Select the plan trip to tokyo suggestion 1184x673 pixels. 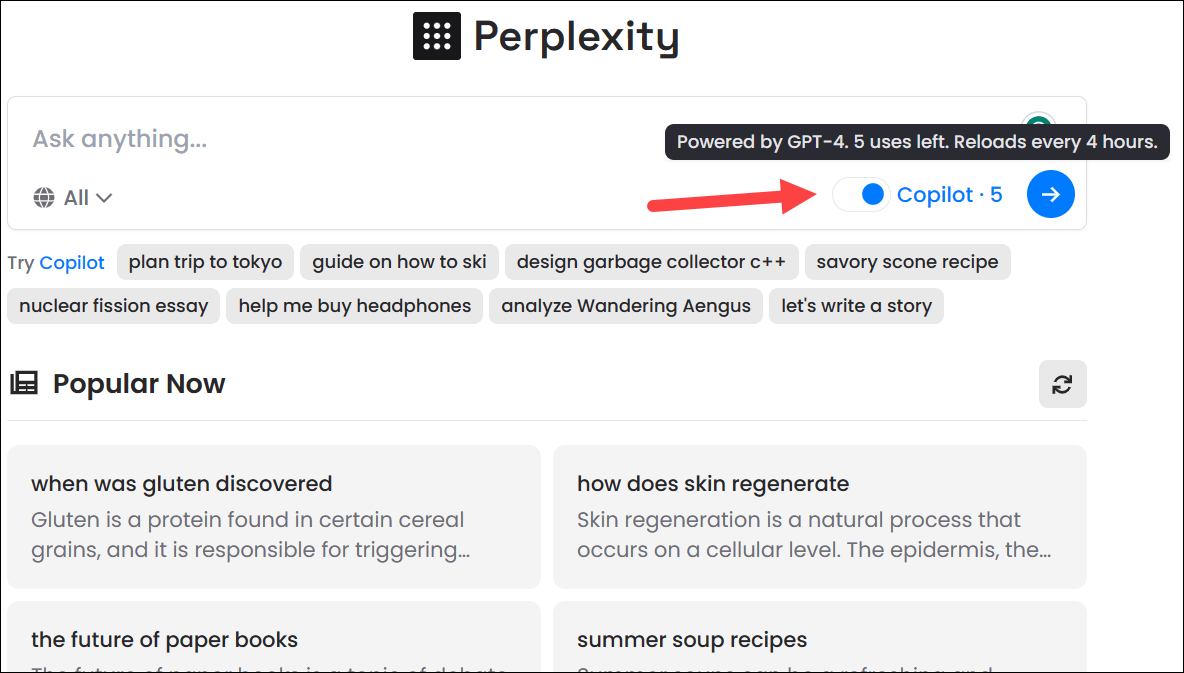click(x=205, y=262)
